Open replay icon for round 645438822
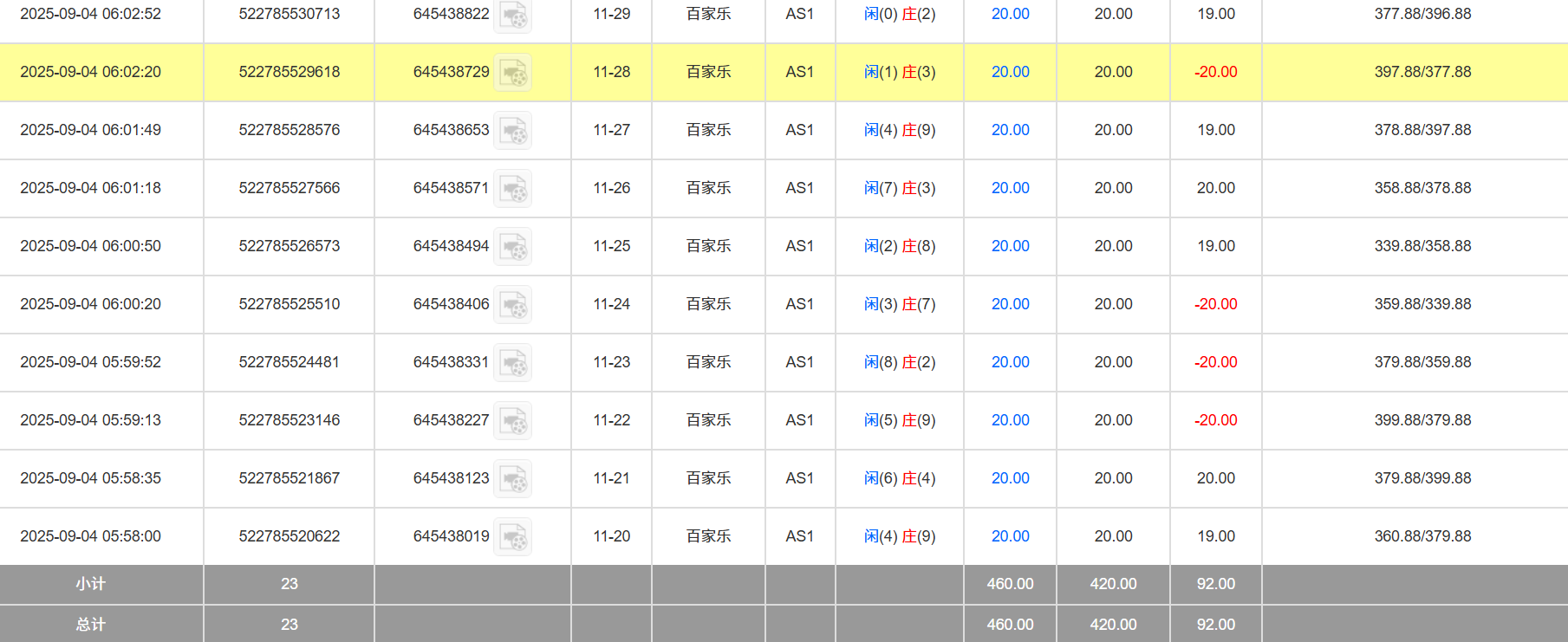Image resolution: width=1568 pixels, height=642 pixels. tap(512, 16)
